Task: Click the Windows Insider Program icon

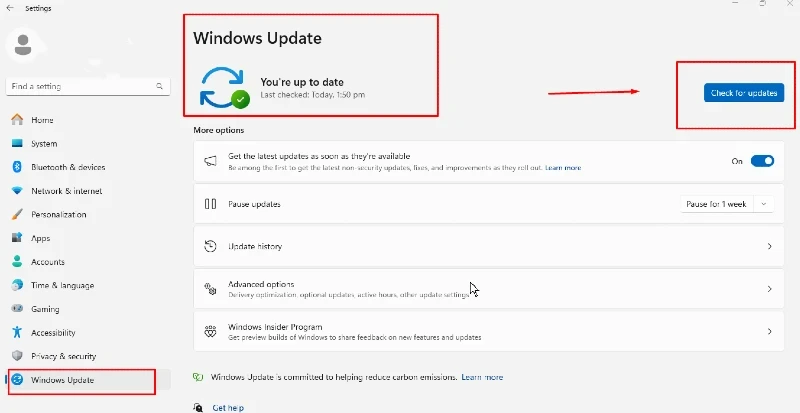Action: click(x=210, y=331)
